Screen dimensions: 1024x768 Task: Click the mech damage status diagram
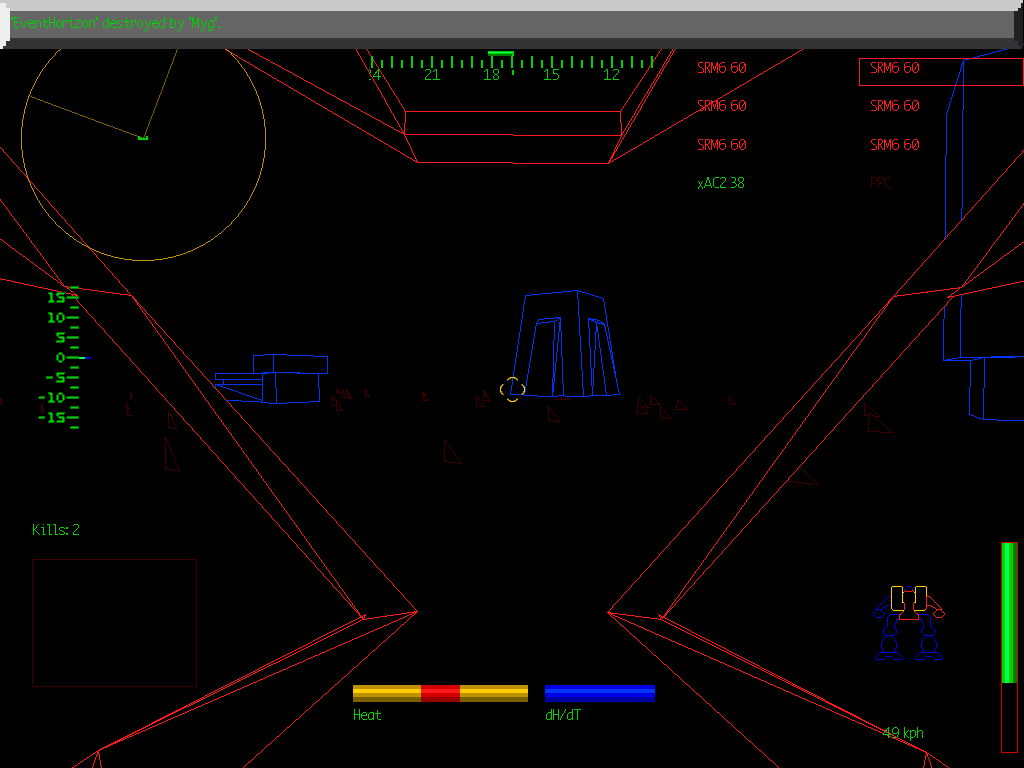click(909, 622)
